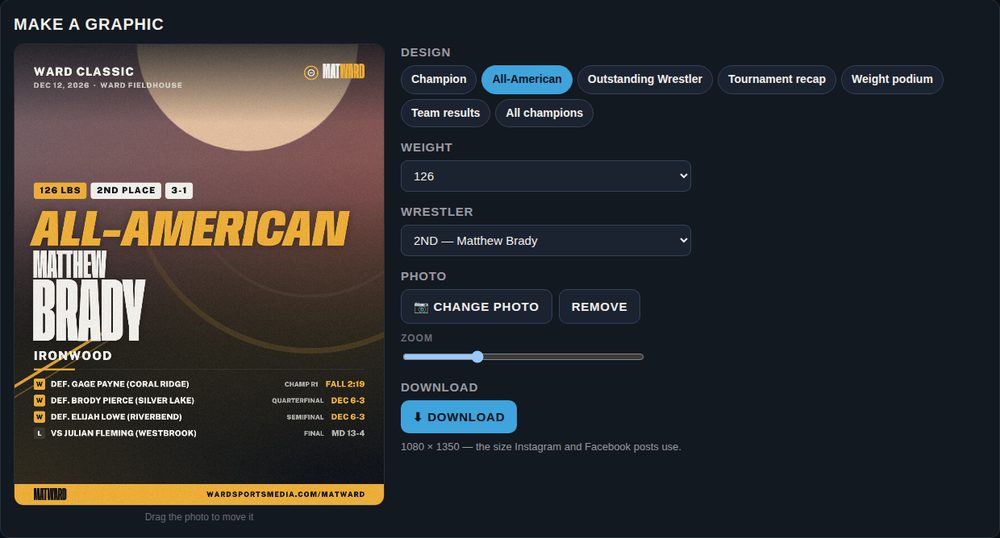The image size is (1000, 538).
Task: Click the W icon beside Gage Payne
Action: 40,384
